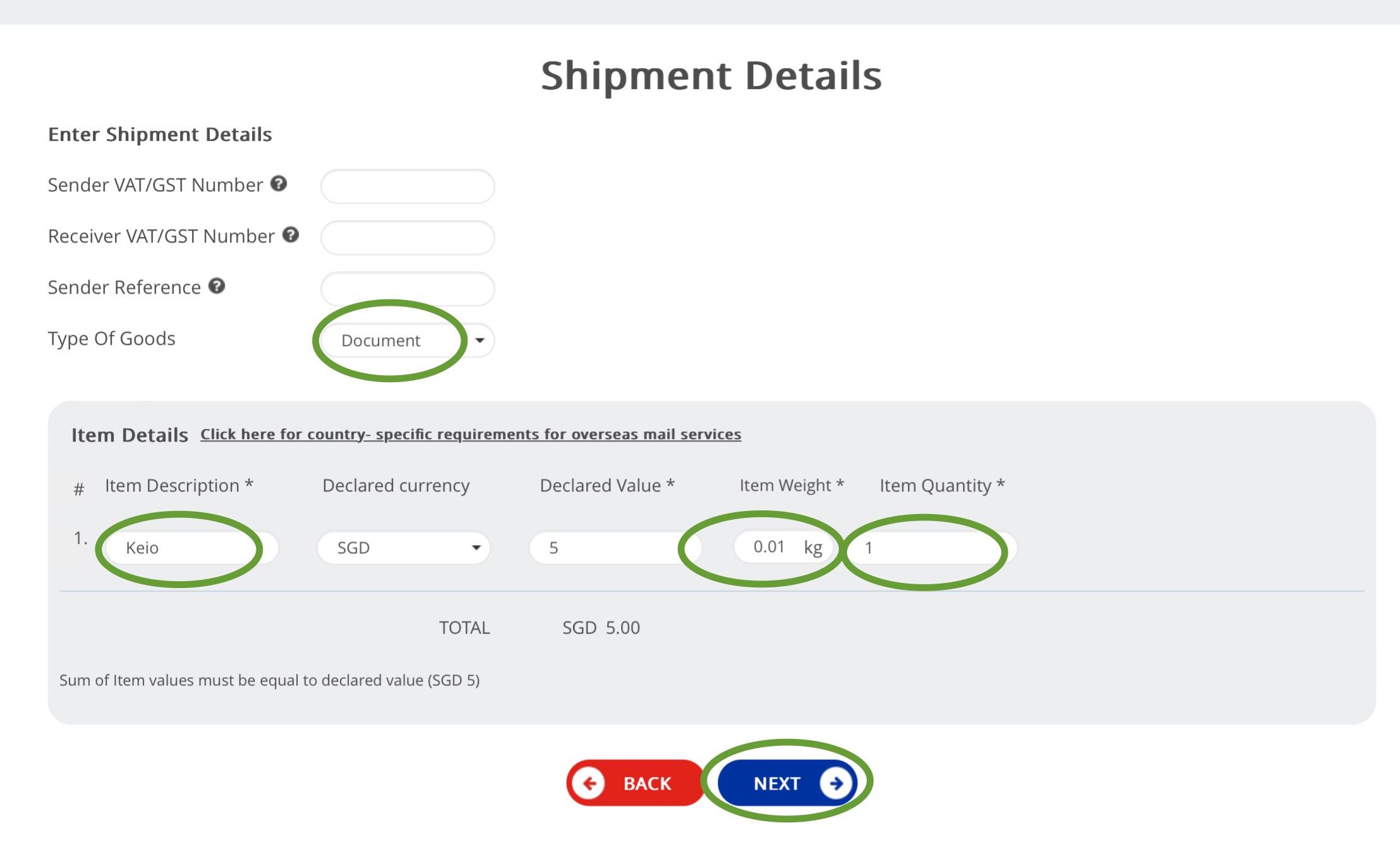Open the Type Of Goods dropdown arrow
The width and height of the screenshot is (1400, 847).
point(480,340)
